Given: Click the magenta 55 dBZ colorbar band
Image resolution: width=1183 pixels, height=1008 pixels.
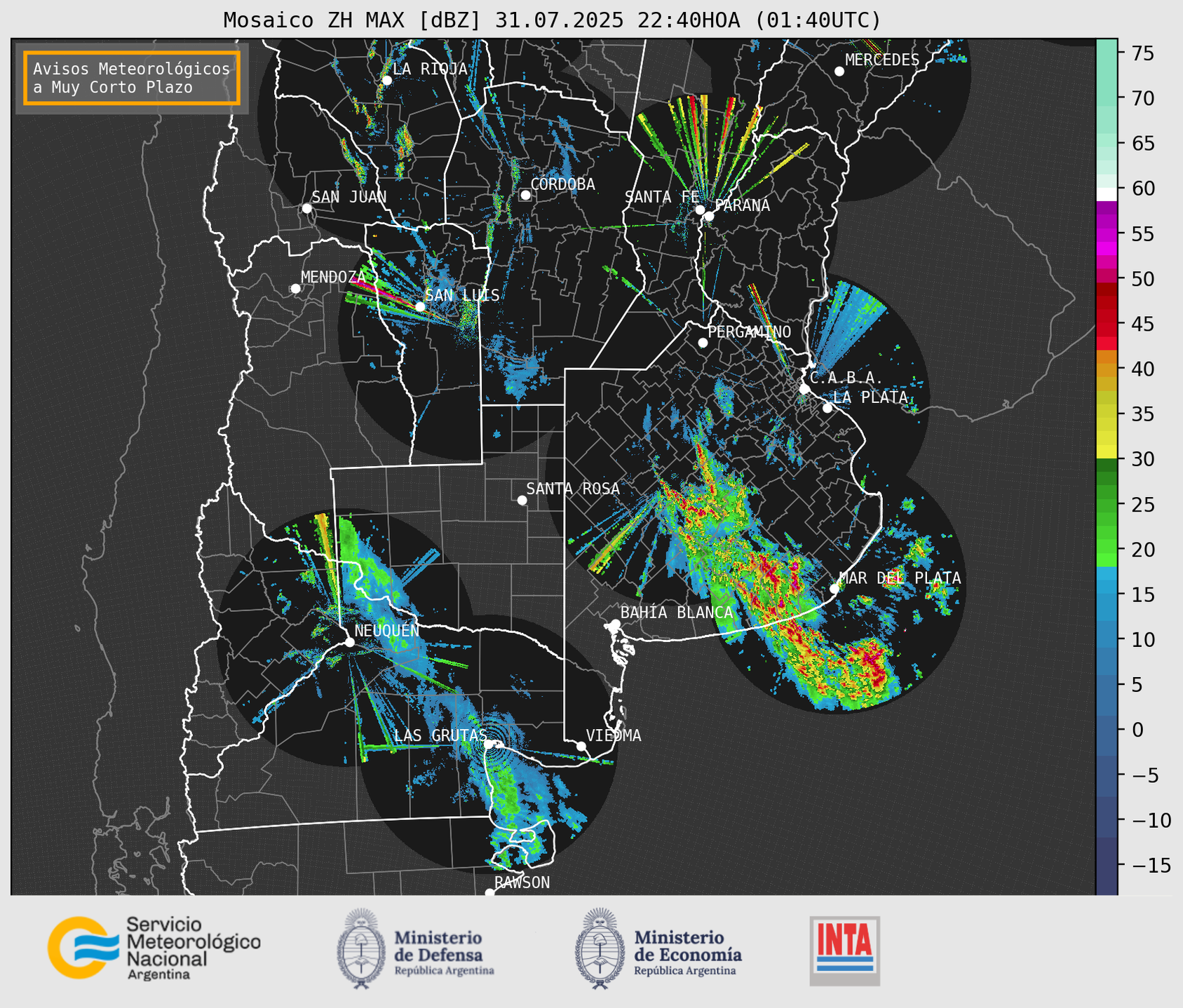Looking at the screenshot, I should pyautogui.click(x=1107, y=234).
